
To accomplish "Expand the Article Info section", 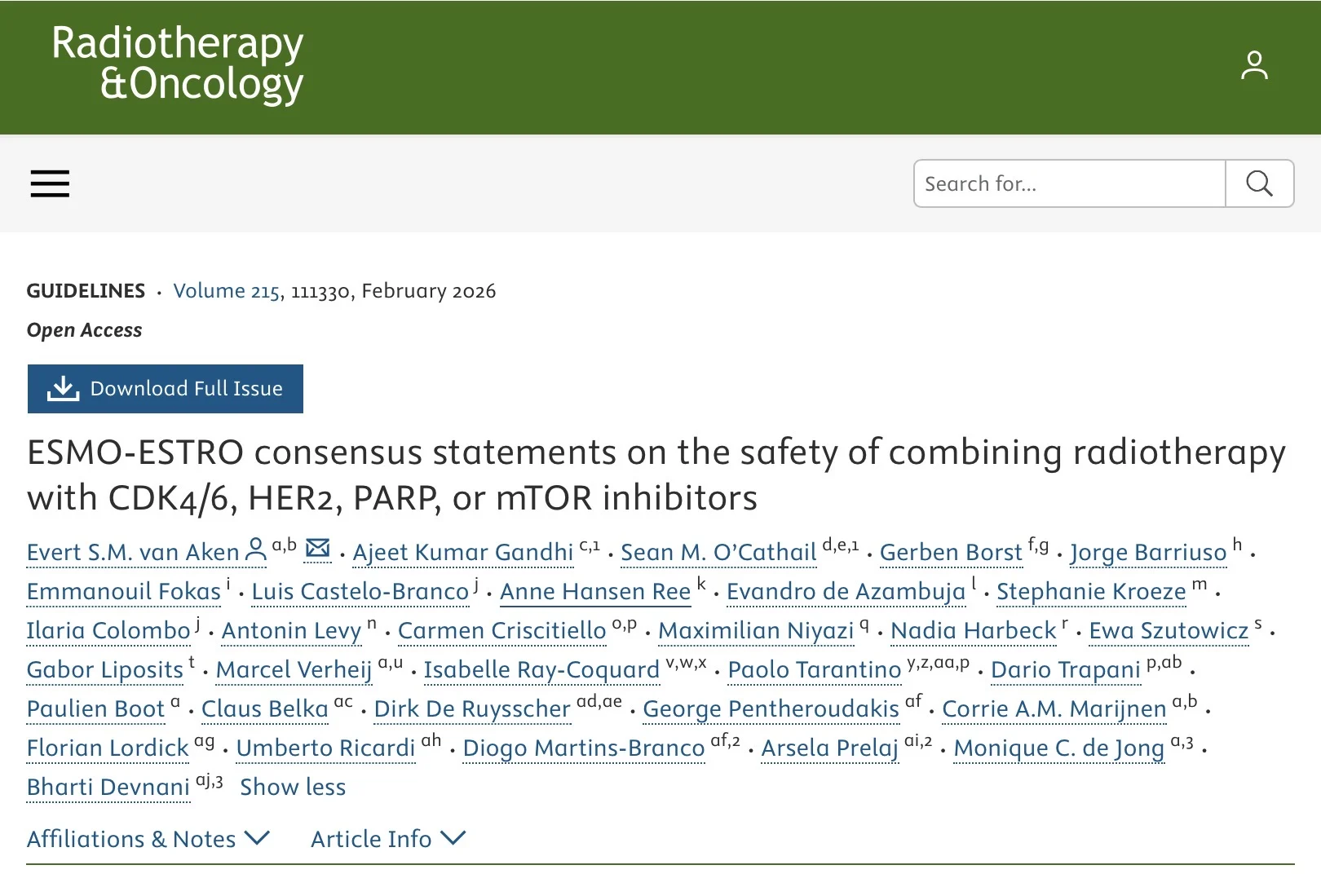I will 387,839.
